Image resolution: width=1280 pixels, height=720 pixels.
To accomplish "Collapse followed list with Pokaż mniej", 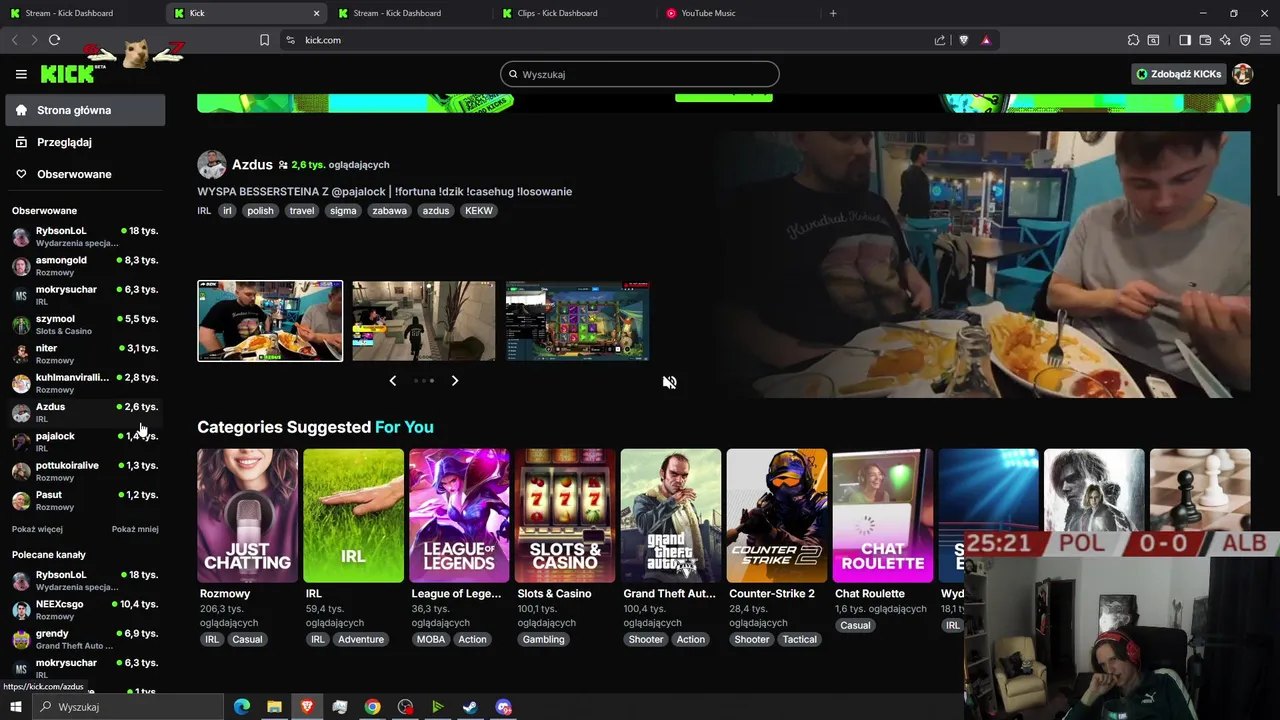I will 135,529.
